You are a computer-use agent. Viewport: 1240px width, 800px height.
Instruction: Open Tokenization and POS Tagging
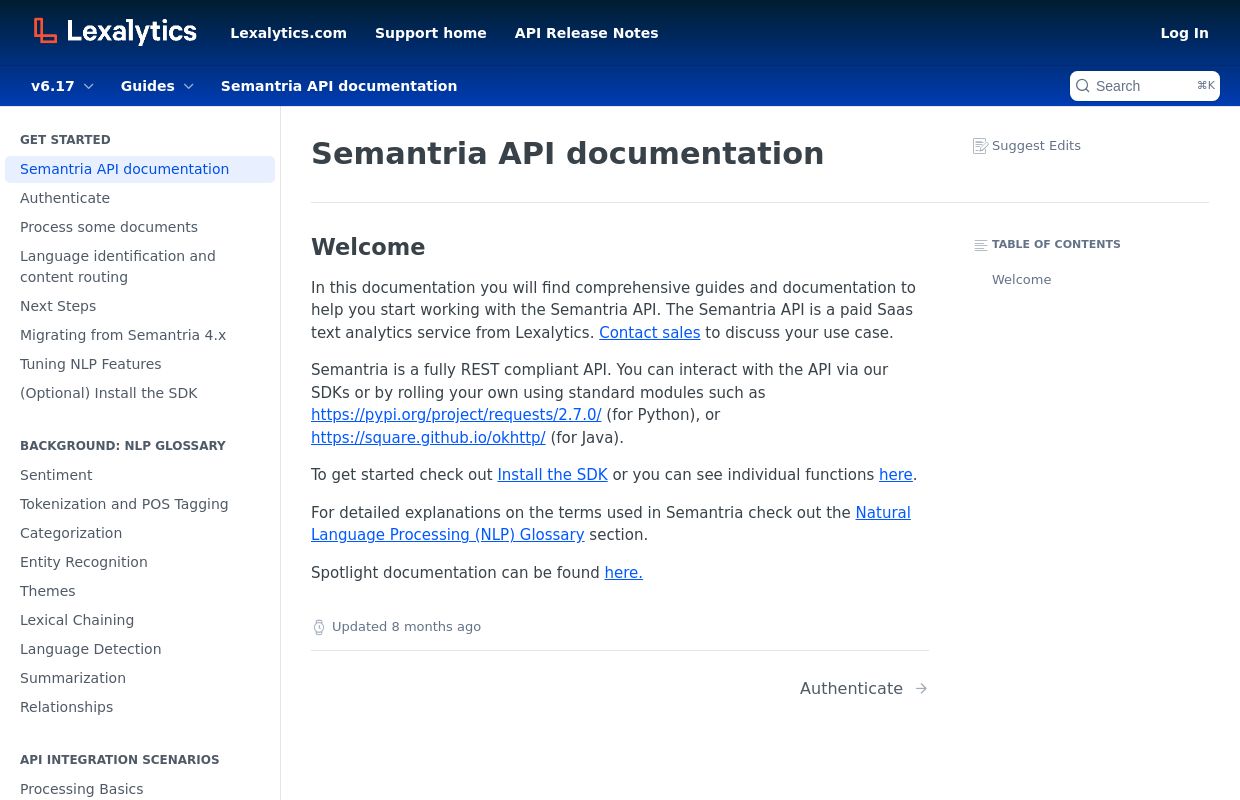tap(140, 504)
